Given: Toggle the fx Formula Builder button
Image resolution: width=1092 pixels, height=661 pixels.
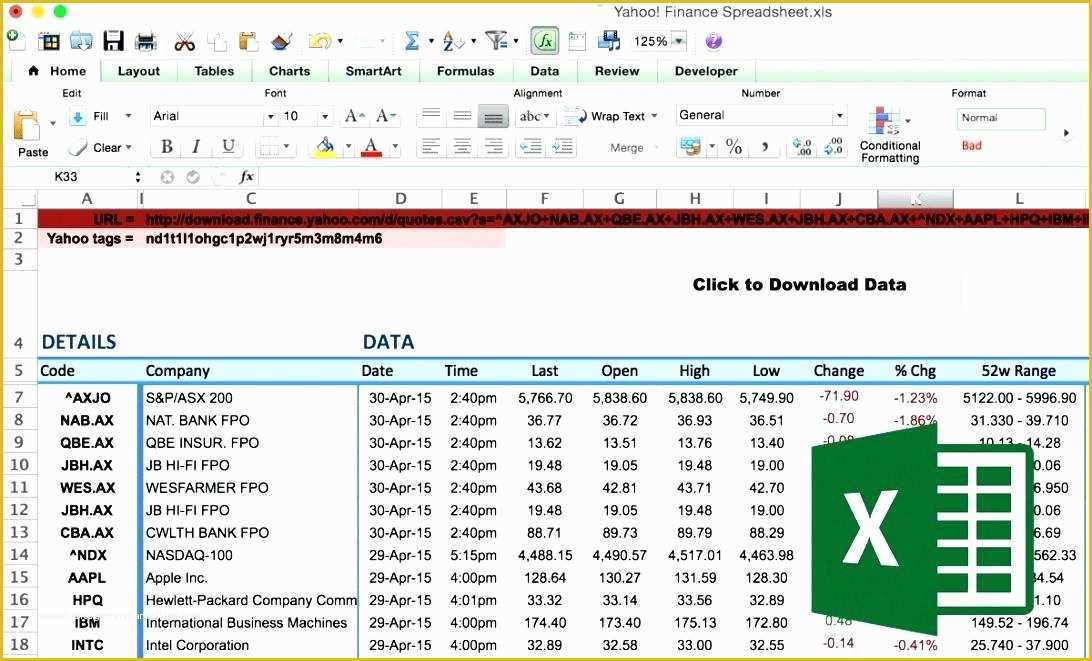Looking at the screenshot, I should click(x=545, y=41).
